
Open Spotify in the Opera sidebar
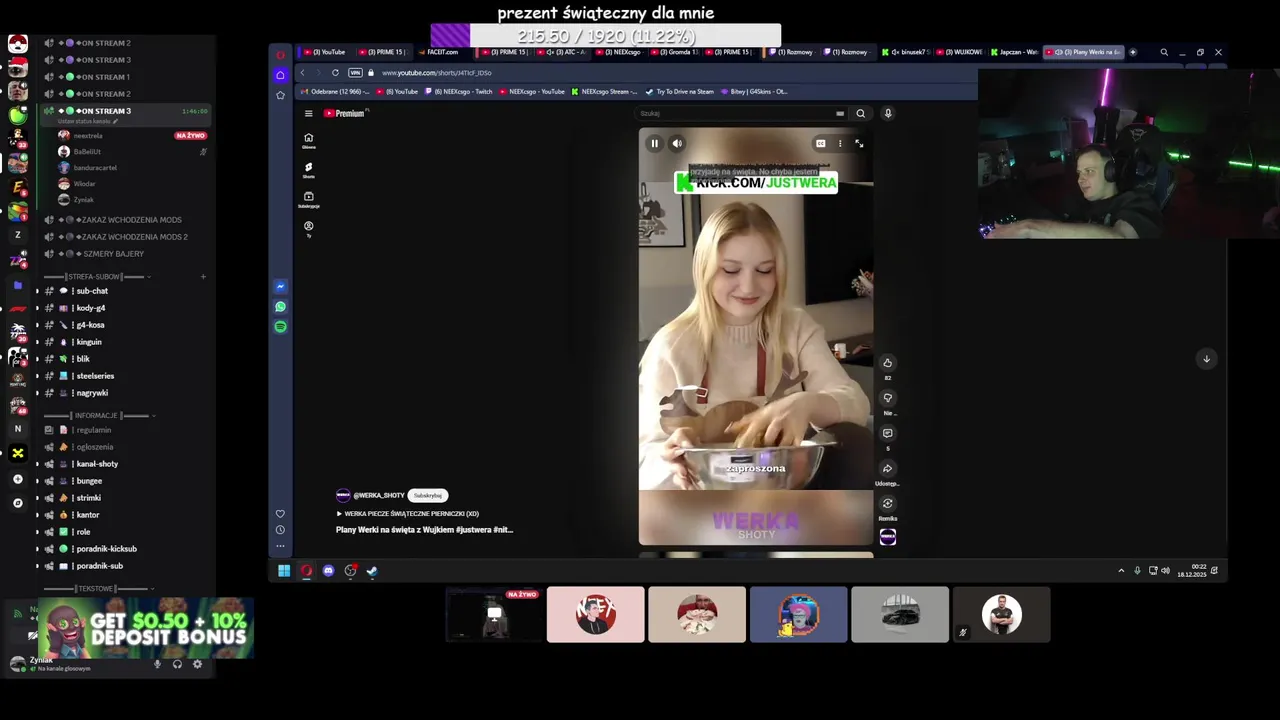coord(280,327)
